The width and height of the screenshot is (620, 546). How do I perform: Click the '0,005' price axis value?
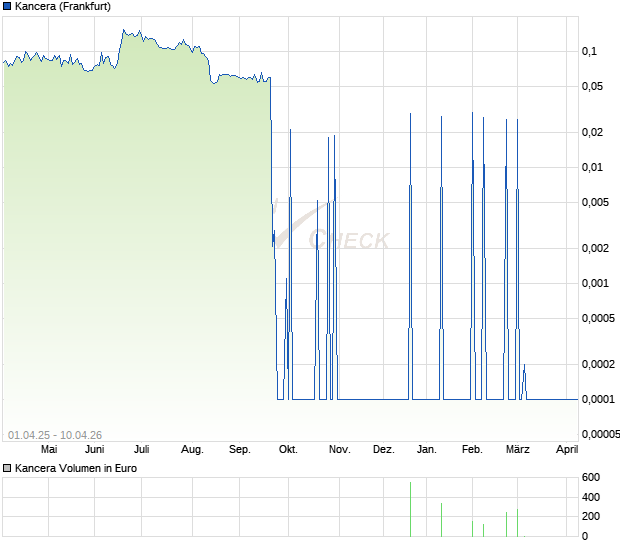click(595, 202)
